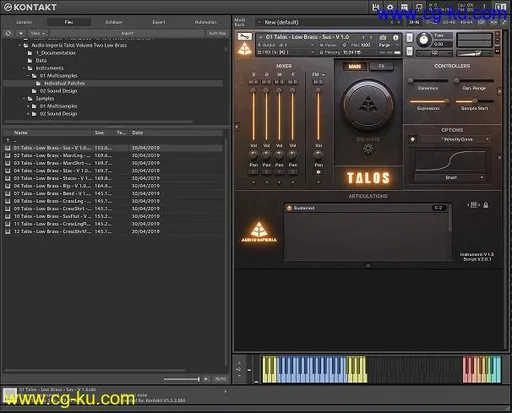Expand Samples 01 Multisamples folder
This screenshot has height=413, width=512.
pyautogui.click(x=28, y=106)
